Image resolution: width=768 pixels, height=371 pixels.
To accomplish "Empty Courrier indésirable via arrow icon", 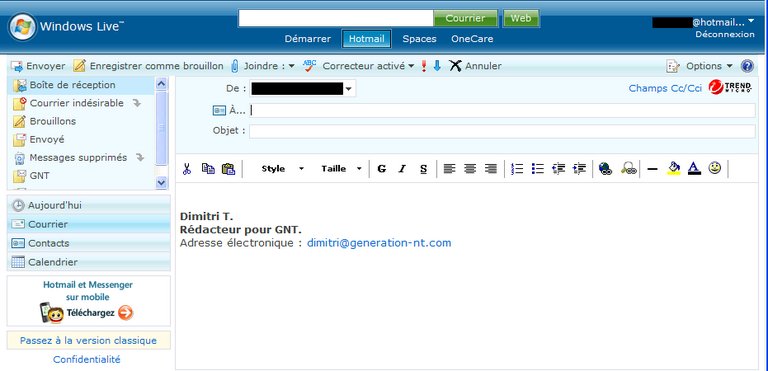I will click(x=137, y=103).
